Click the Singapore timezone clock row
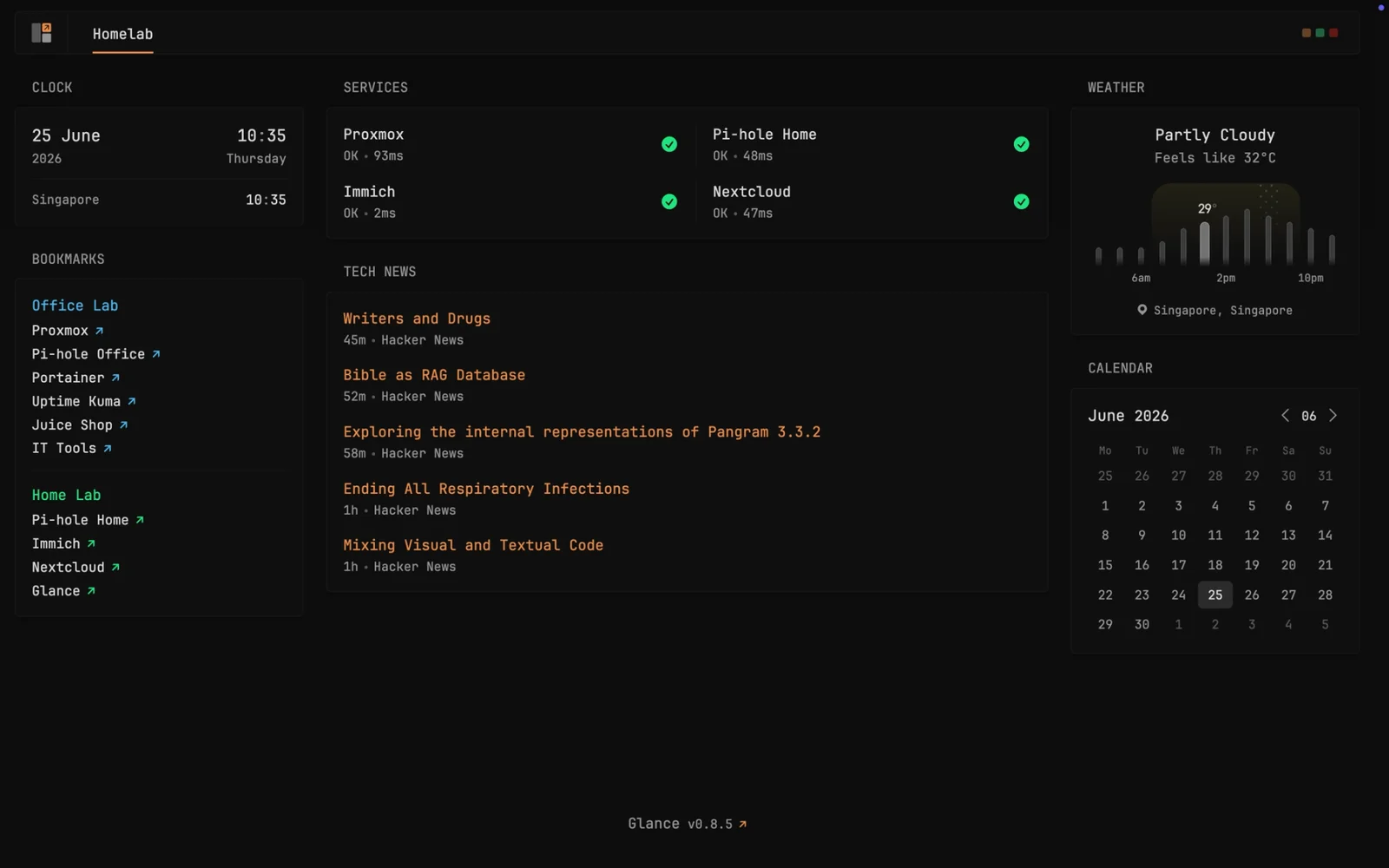Screen dimensions: 1389x868 [x=159, y=200]
